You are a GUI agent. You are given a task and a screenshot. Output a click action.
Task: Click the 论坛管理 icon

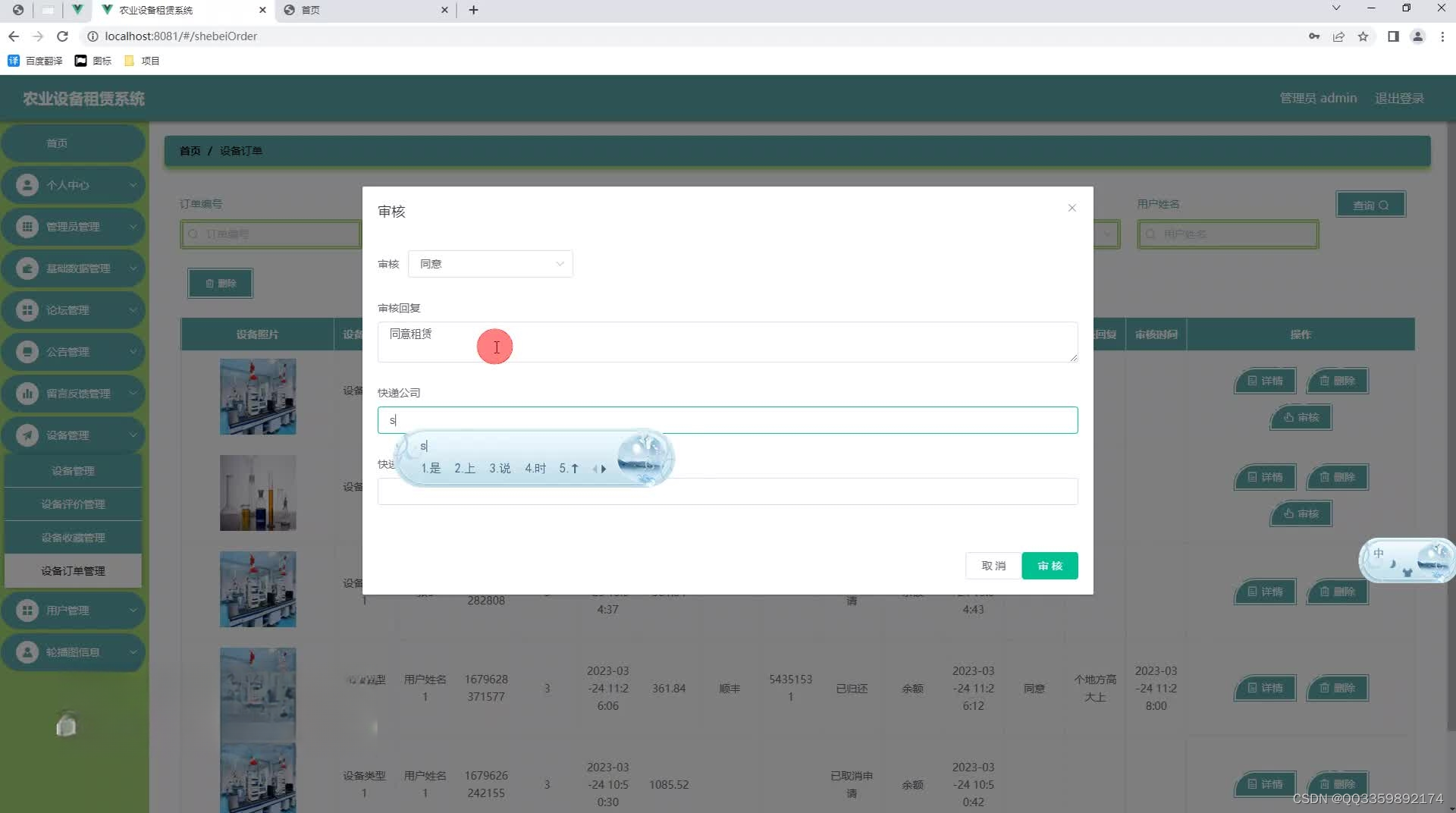(x=27, y=310)
